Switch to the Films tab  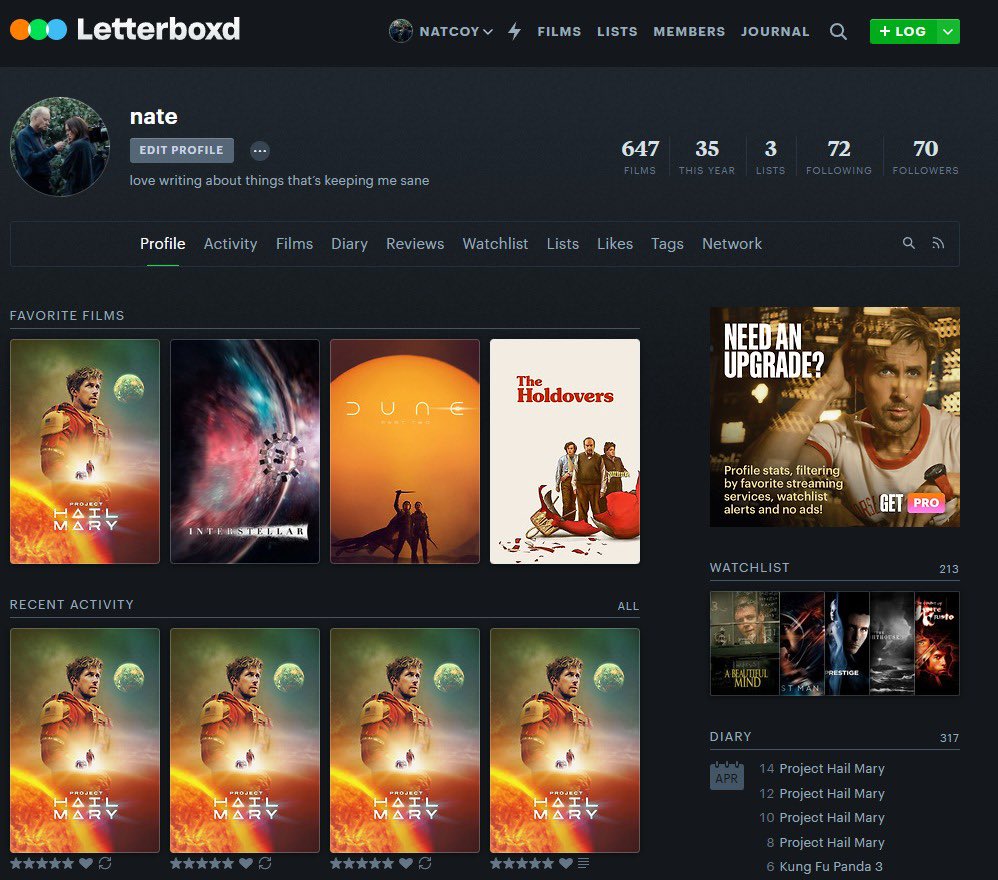[x=294, y=244]
